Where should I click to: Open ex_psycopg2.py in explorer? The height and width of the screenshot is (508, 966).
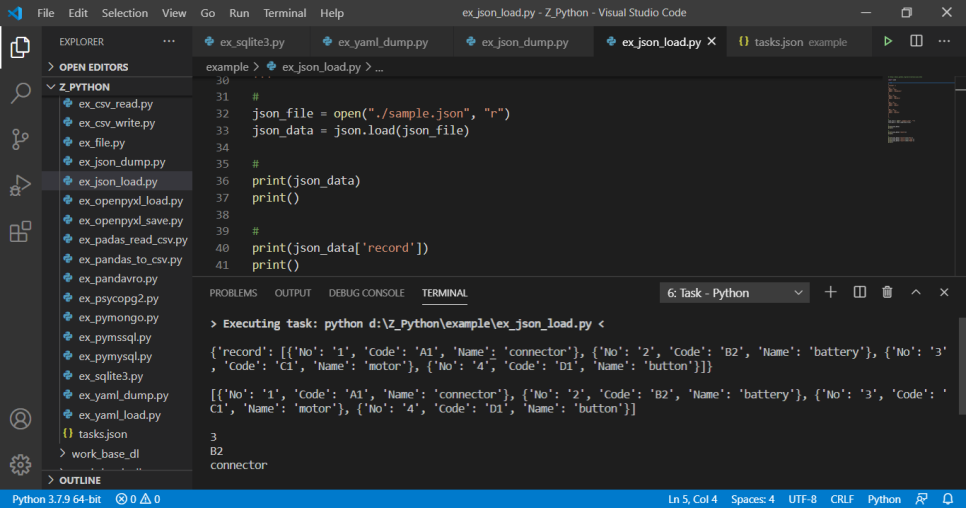point(117,298)
